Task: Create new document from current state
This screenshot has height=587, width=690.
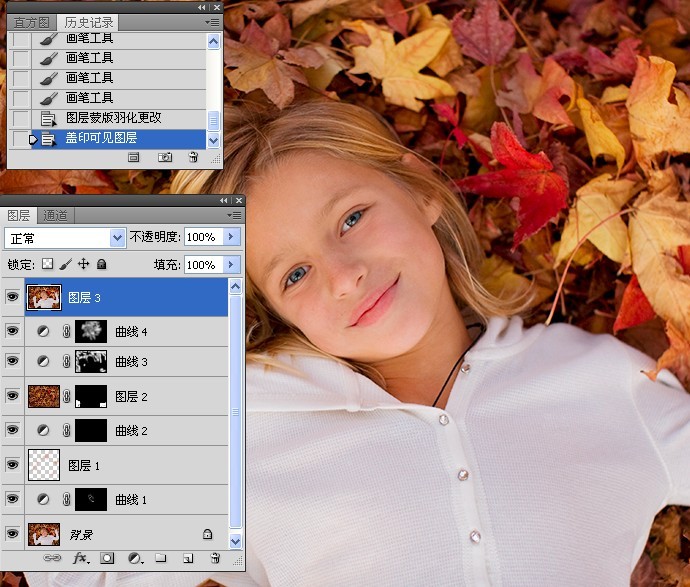Action: point(134,157)
